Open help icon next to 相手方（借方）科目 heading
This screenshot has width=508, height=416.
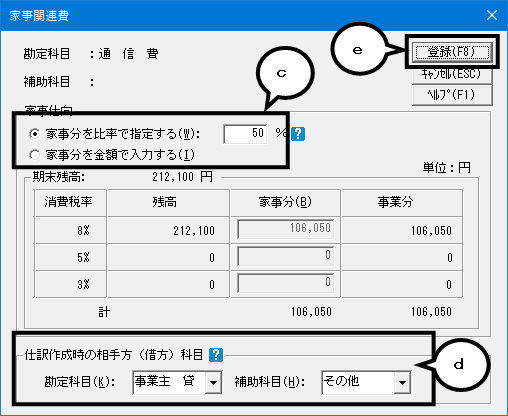(216, 355)
